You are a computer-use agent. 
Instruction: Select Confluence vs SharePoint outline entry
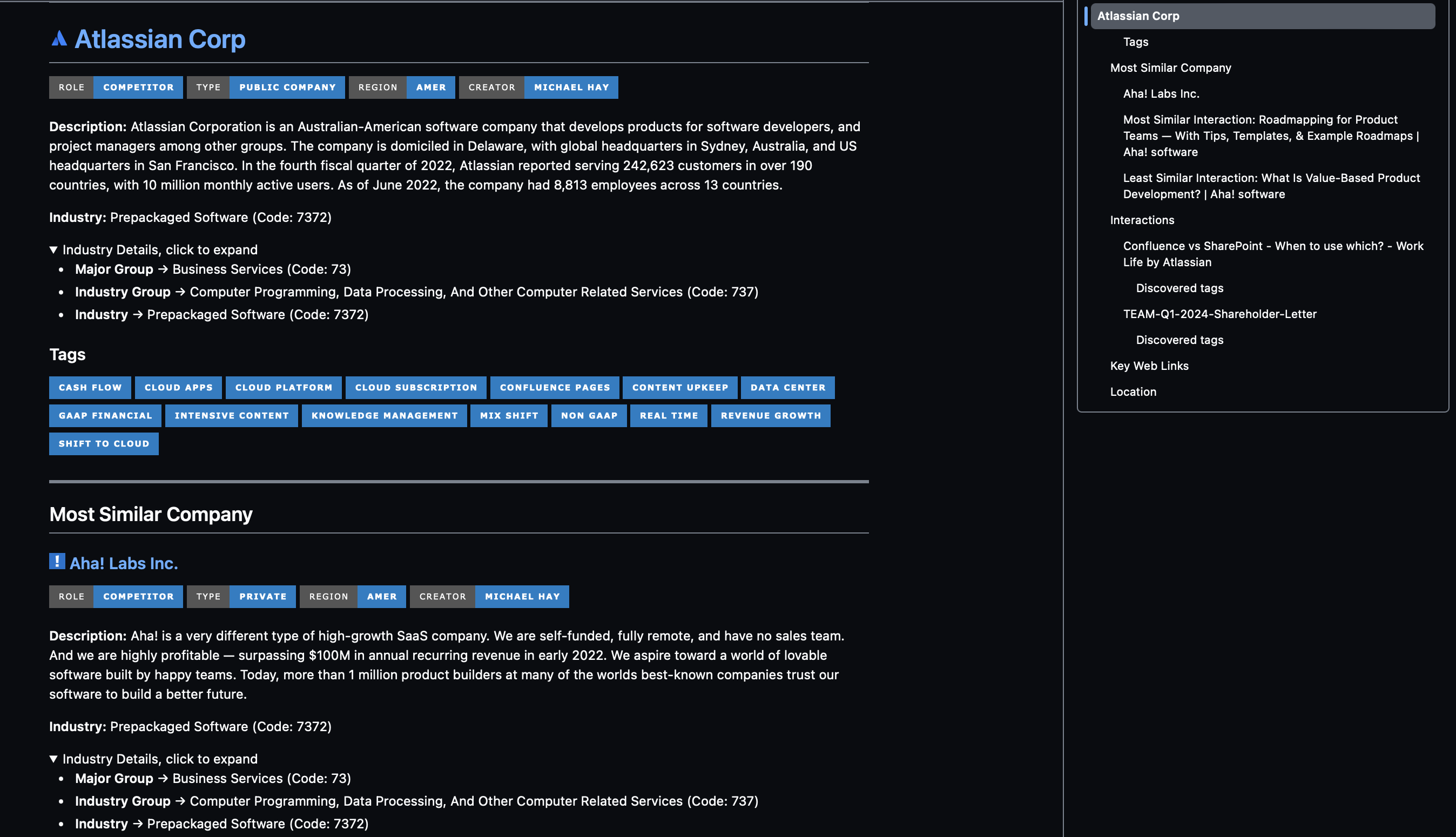pyautogui.click(x=1272, y=254)
